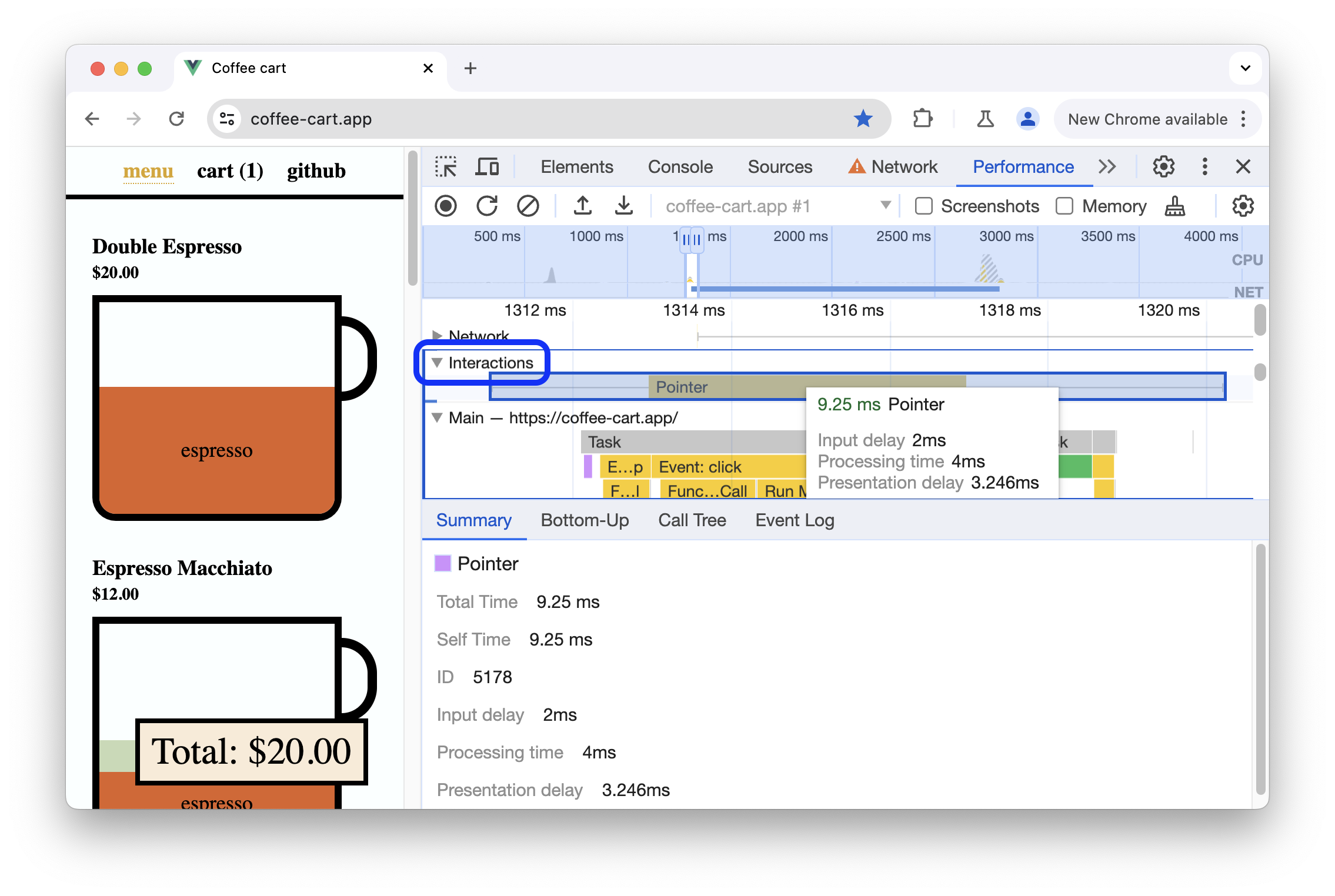Click the capture settings gear icon

(1244, 205)
